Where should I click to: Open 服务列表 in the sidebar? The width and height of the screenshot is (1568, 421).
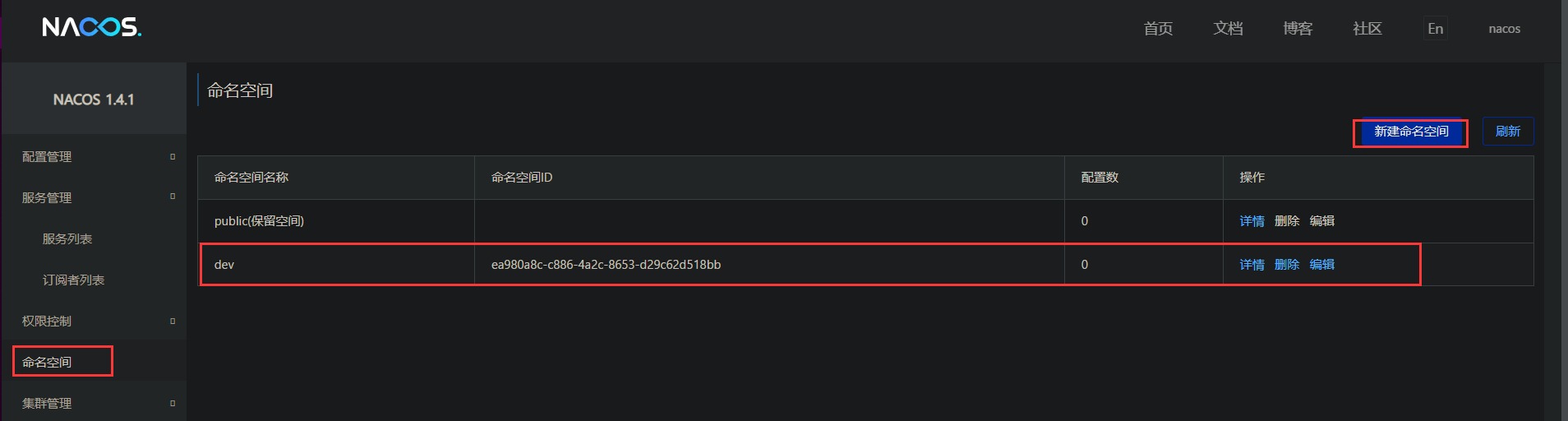67,238
